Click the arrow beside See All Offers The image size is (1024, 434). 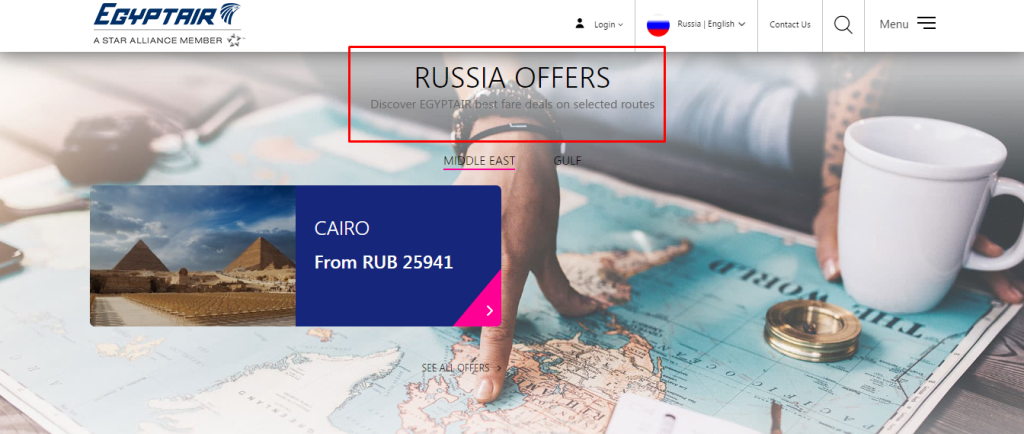tap(500, 368)
